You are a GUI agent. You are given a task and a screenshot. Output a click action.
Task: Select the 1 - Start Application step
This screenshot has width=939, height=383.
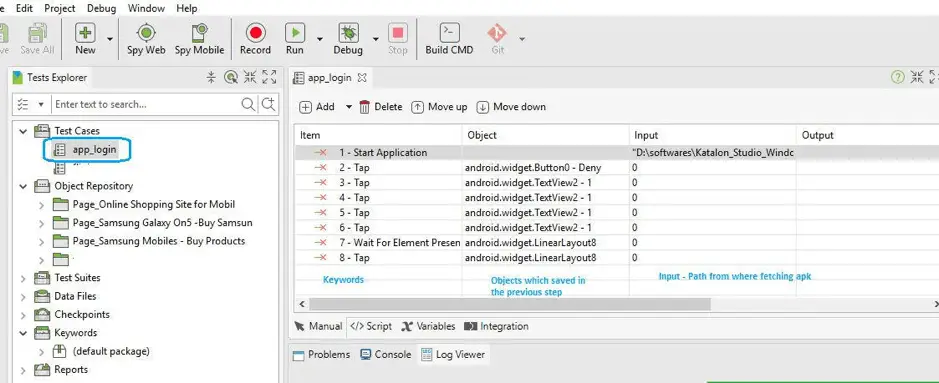[383, 153]
